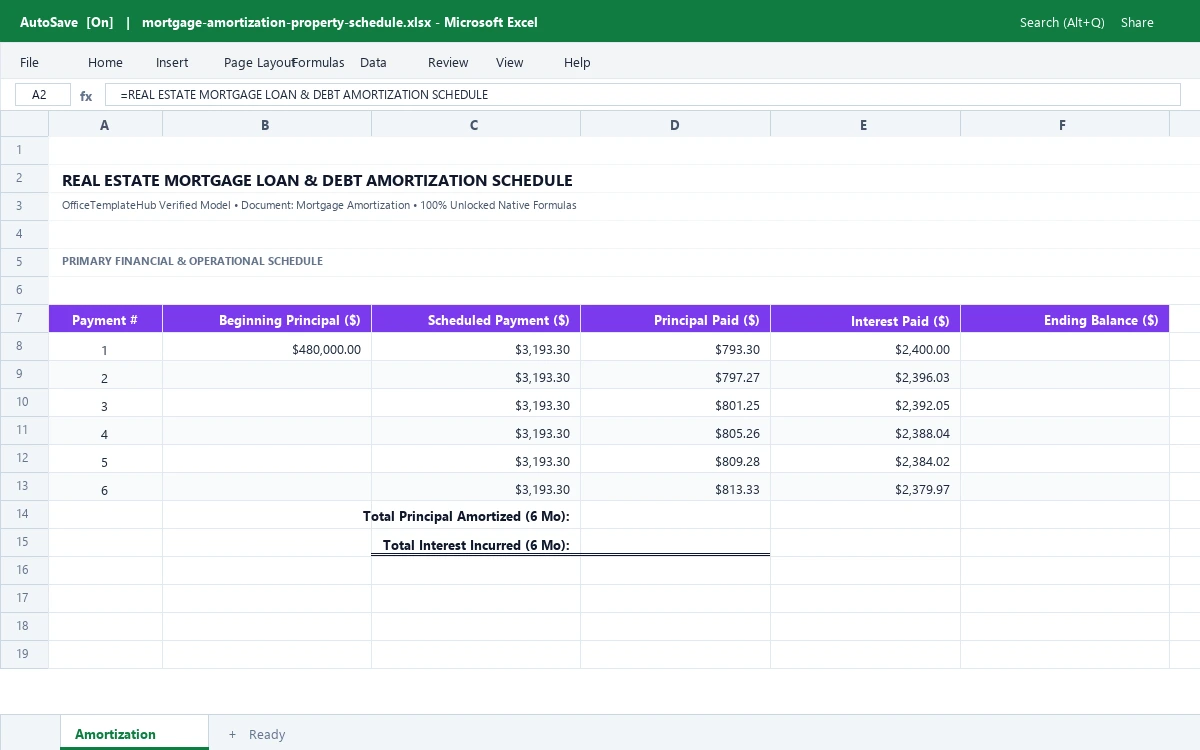This screenshot has height=750, width=1200.
Task: Select Scheduled Payment cell for payment 4
Action: tap(475, 431)
